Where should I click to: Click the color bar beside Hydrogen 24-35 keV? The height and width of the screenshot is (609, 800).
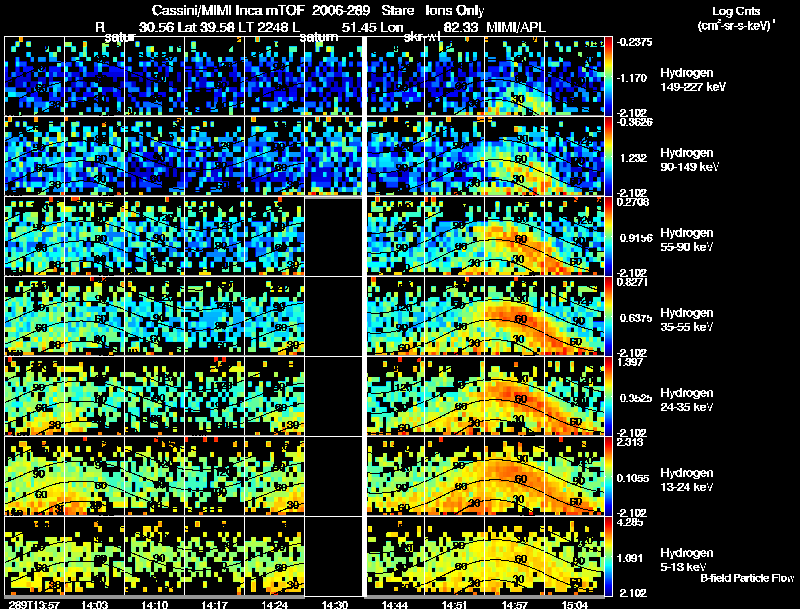[x=608, y=396]
